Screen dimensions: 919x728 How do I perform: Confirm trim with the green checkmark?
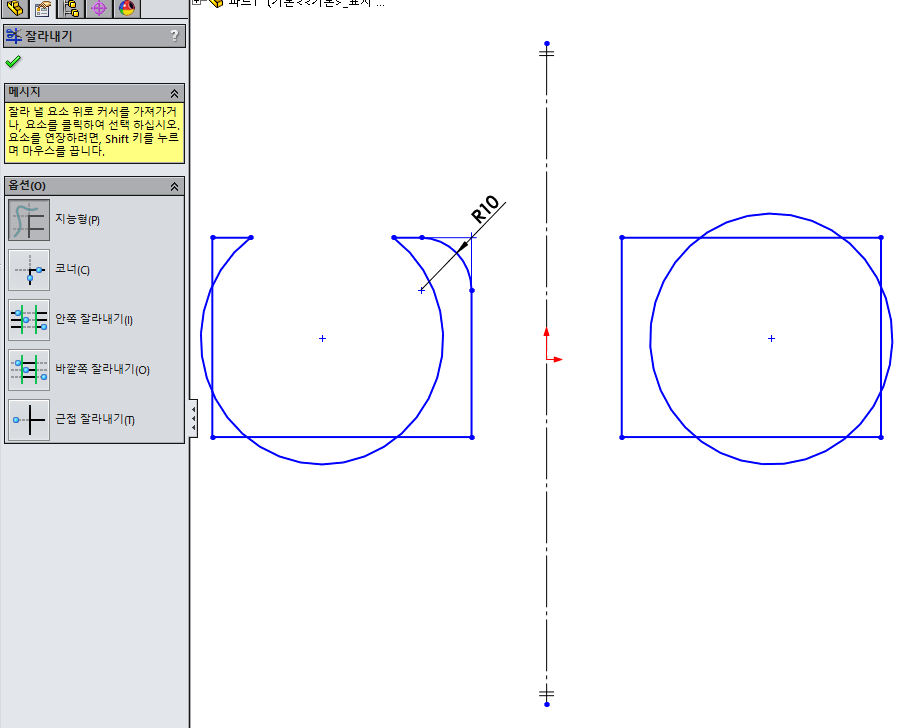click(14, 60)
